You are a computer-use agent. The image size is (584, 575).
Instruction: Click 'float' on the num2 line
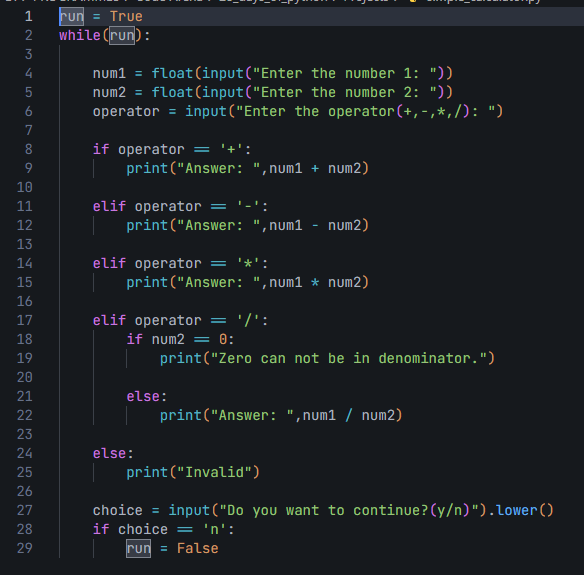pos(172,92)
